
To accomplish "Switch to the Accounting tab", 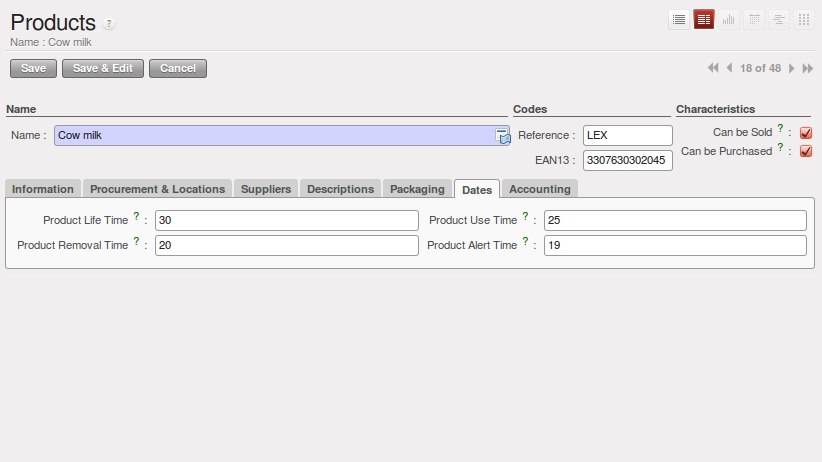I will click(539, 189).
